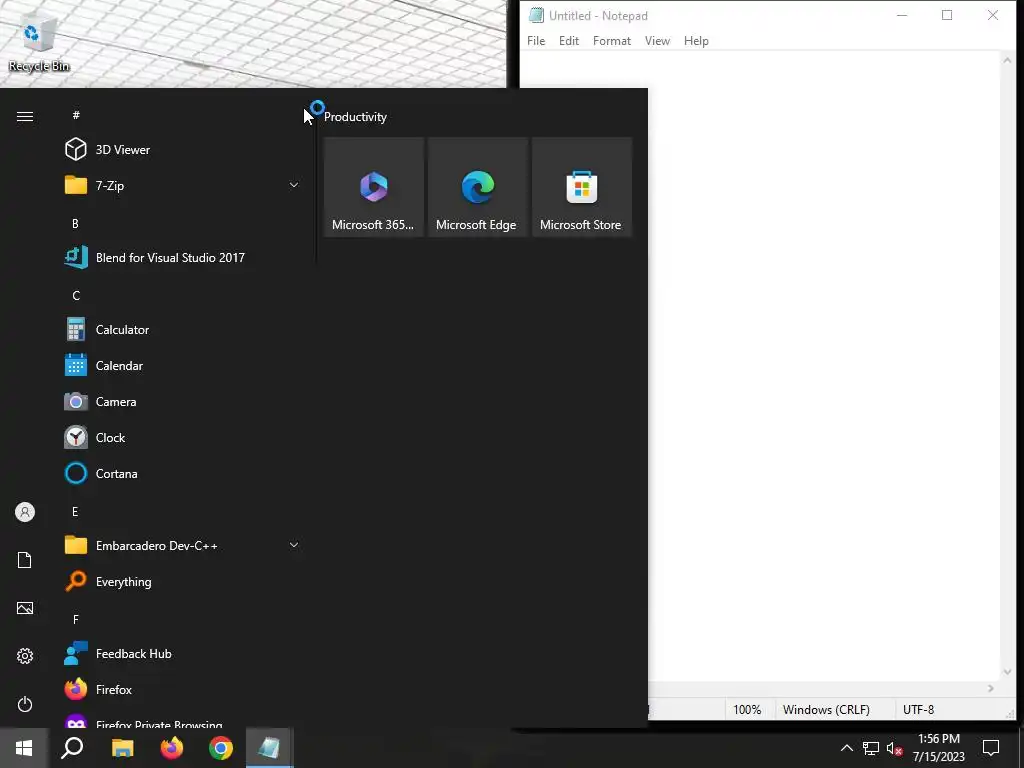Screen dimensions: 1024x768
Task: Click the F letter group header
Action: pos(76,619)
